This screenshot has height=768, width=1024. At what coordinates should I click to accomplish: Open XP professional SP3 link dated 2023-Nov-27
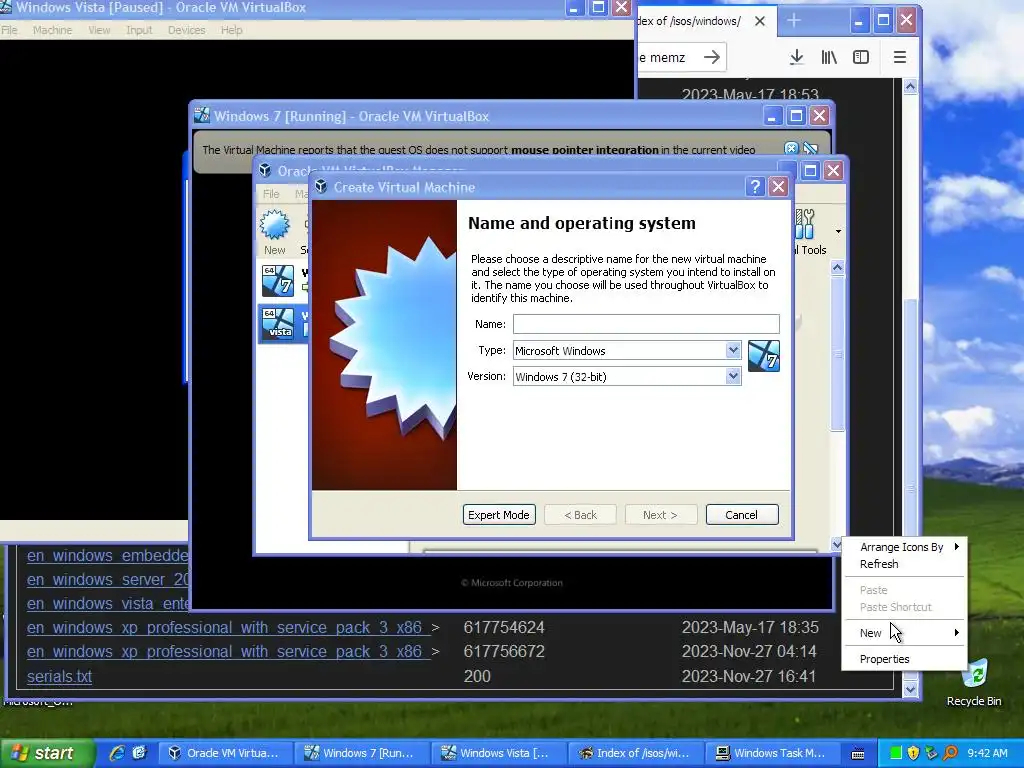click(x=229, y=651)
